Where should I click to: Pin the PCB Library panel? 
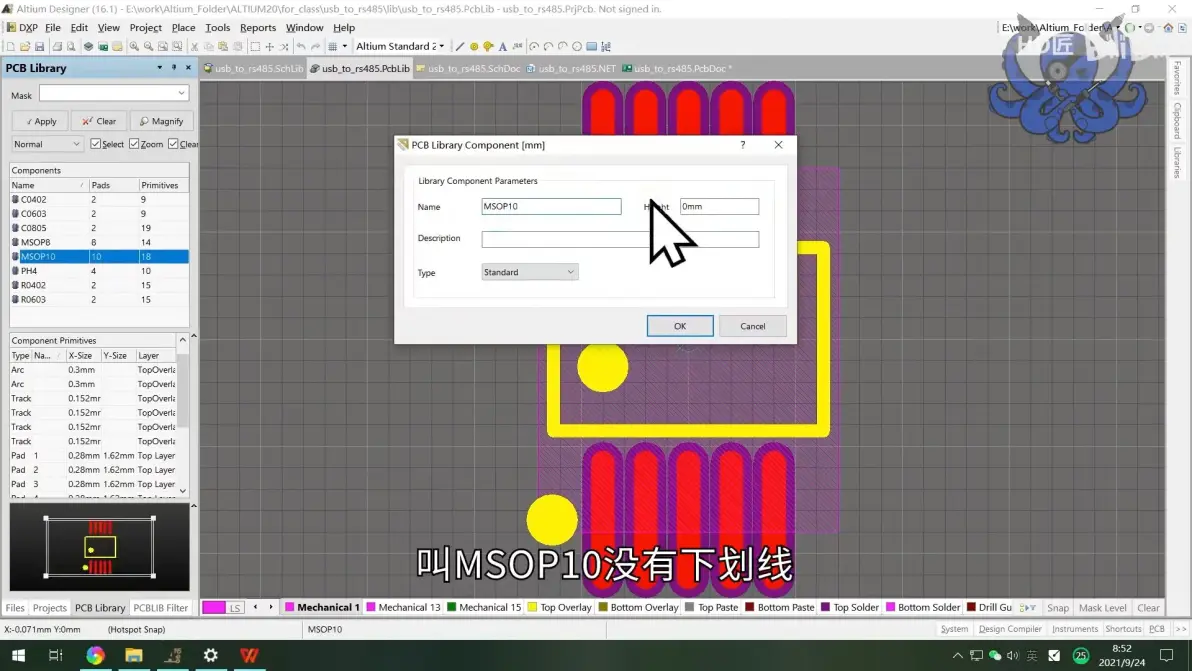(x=174, y=68)
